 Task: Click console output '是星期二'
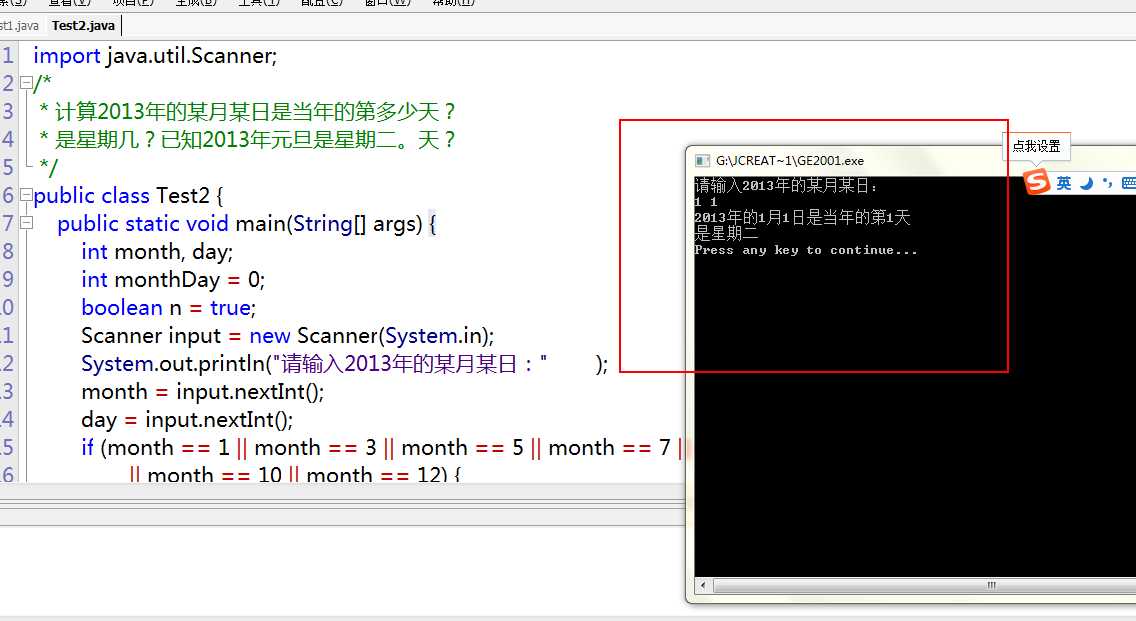(726, 233)
